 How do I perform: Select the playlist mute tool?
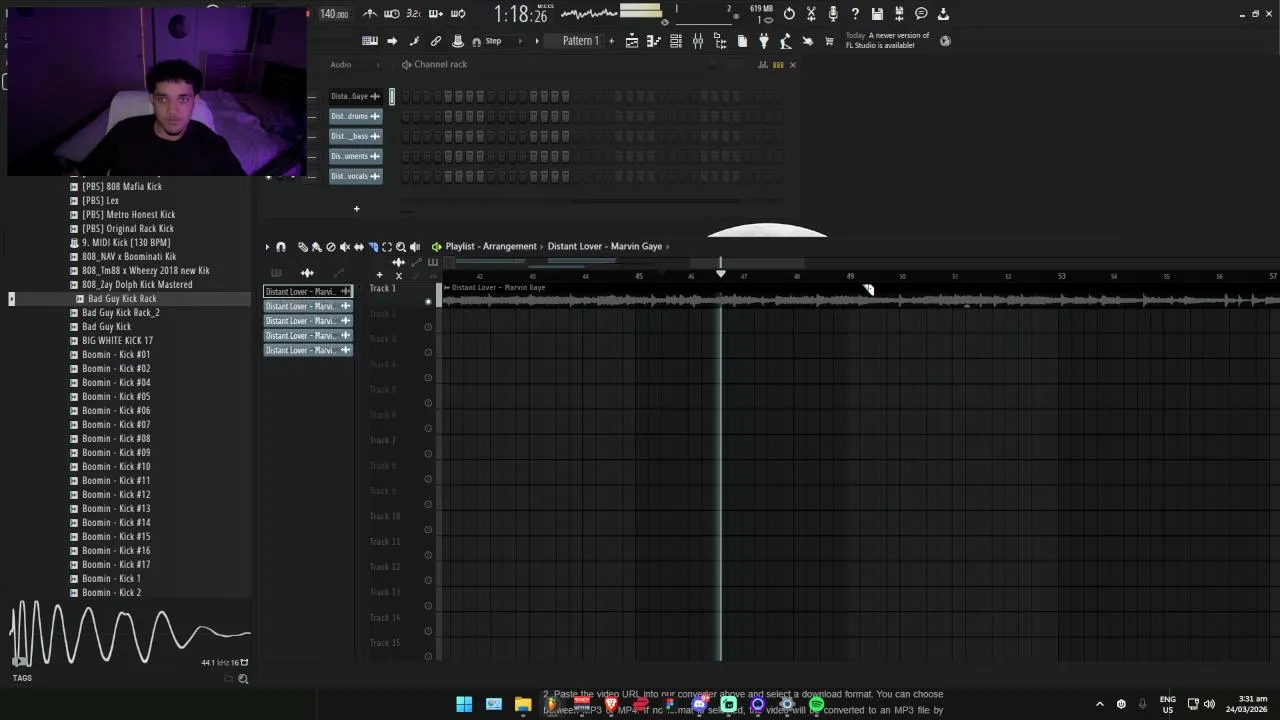coord(345,247)
